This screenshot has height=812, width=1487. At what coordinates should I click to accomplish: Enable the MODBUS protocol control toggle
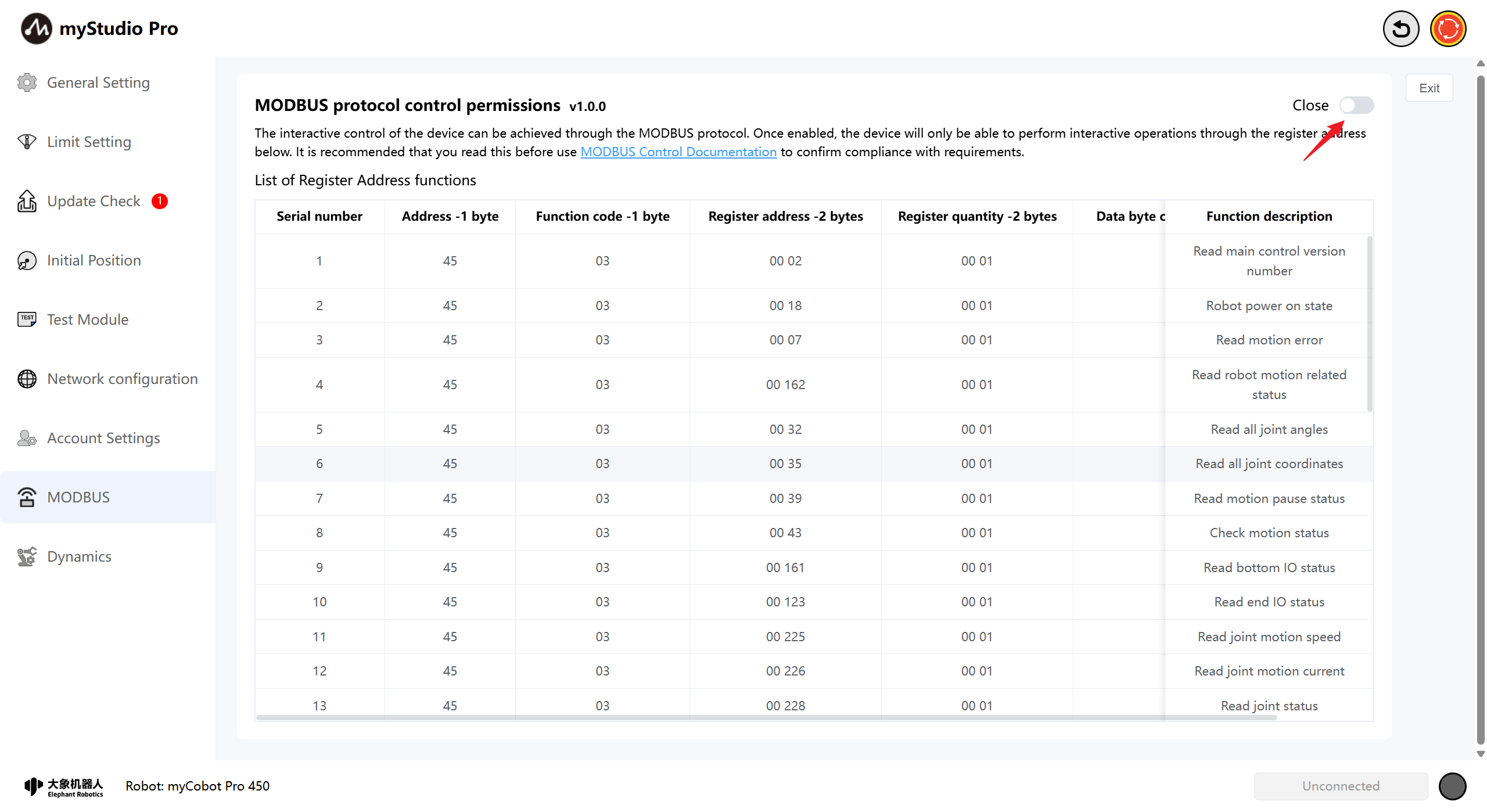[x=1356, y=105]
